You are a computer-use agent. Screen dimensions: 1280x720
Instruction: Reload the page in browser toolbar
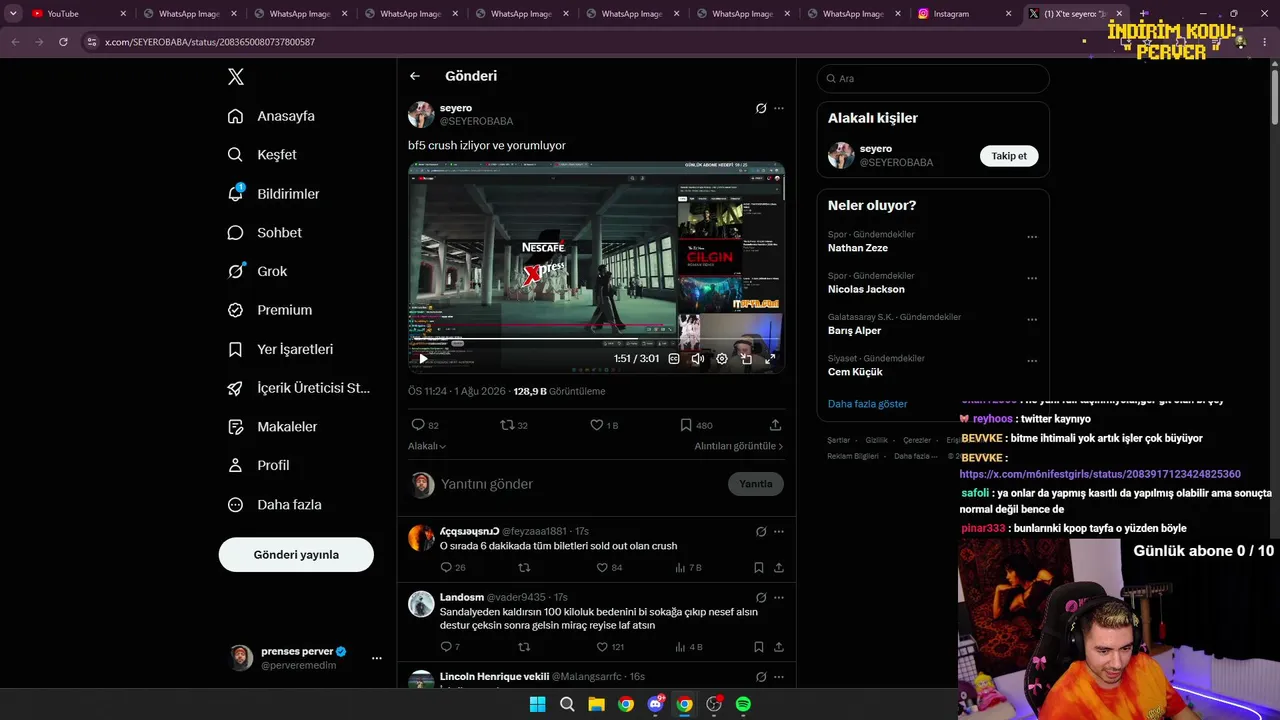(63, 42)
